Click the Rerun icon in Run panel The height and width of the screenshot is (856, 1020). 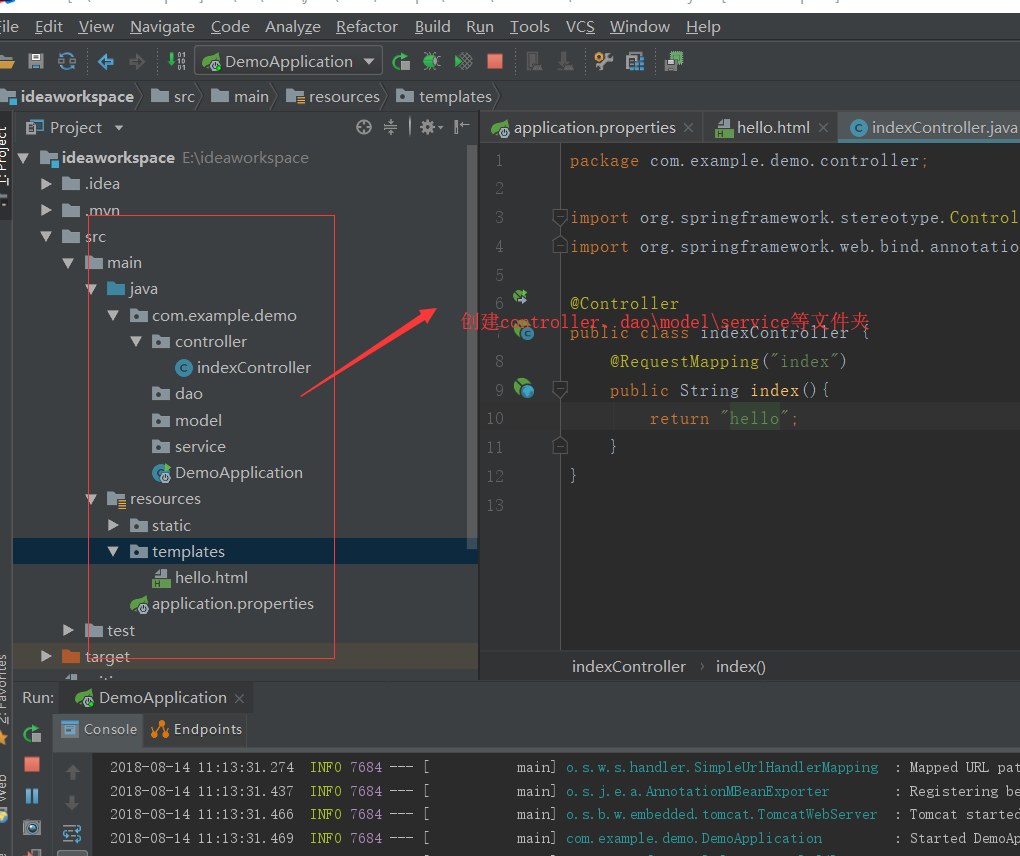point(32,733)
